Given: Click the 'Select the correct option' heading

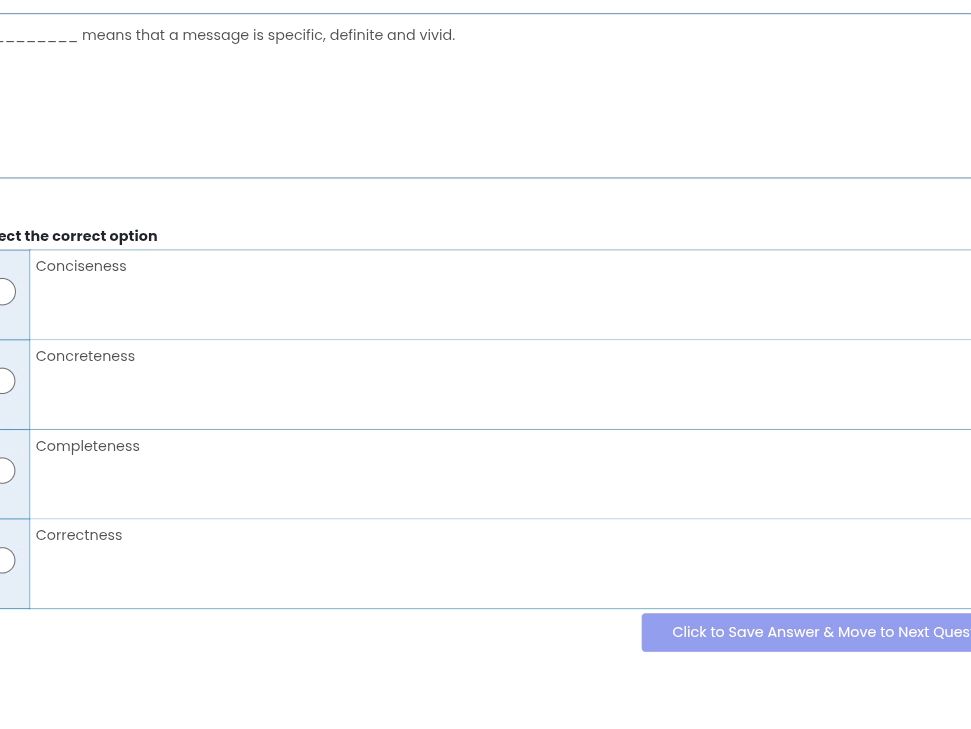Looking at the screenshot, I should (80, 236).
